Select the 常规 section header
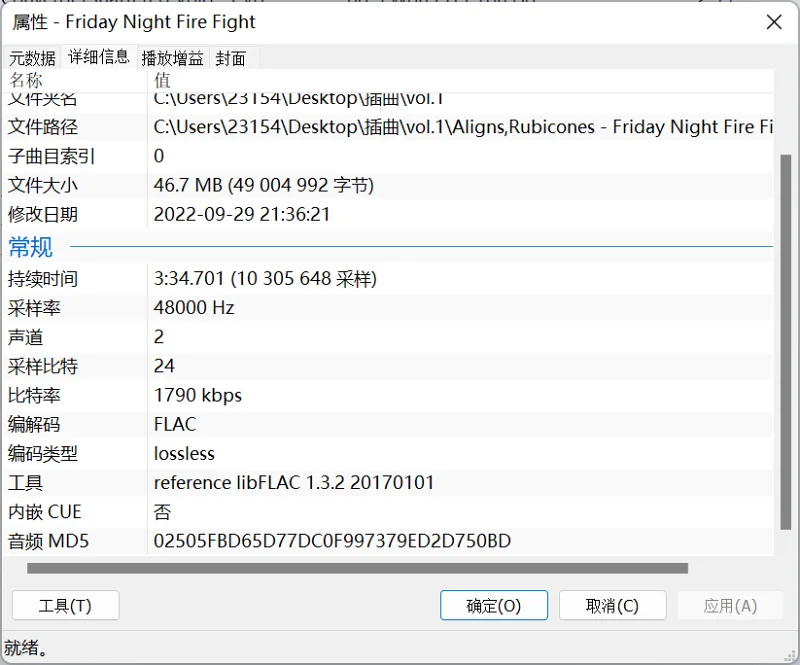800x665 pixels. tap(31, 248)
